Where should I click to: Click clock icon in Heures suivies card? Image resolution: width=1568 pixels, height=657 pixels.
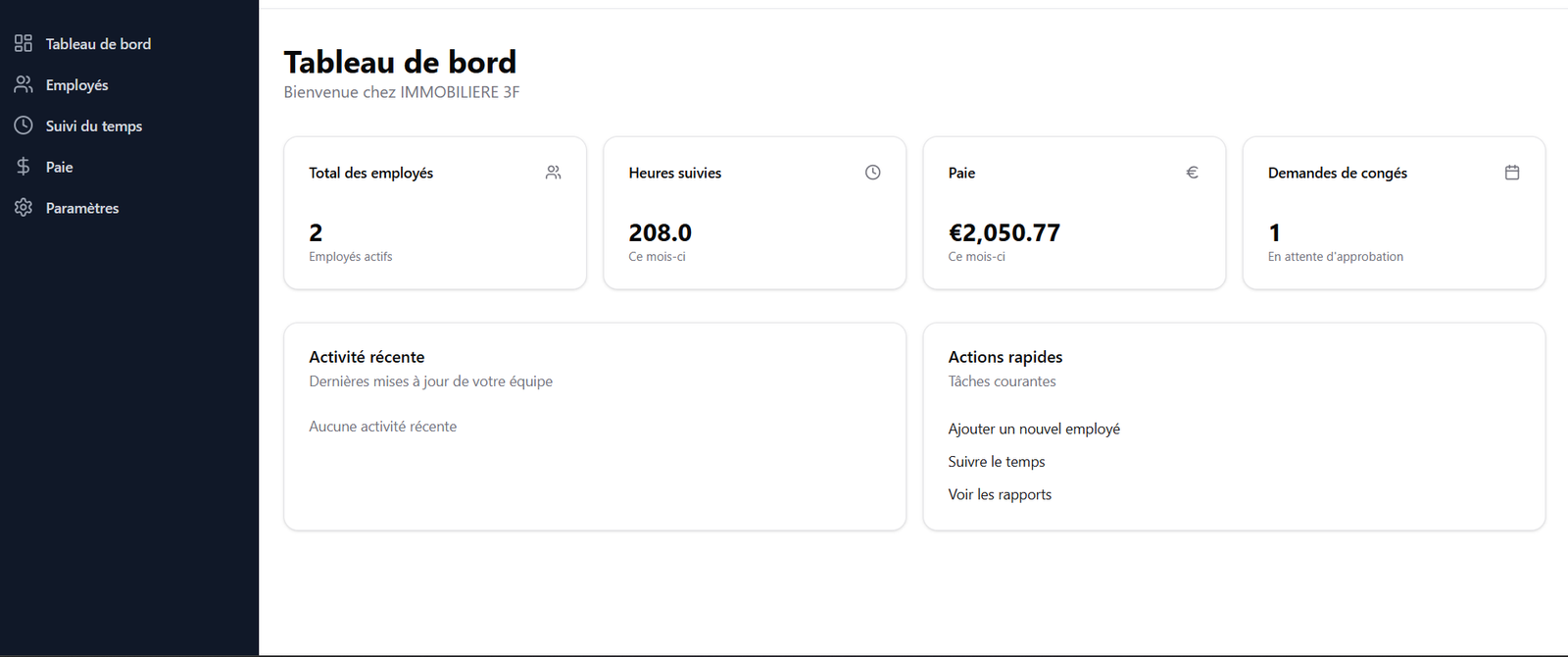coord(873,173)
